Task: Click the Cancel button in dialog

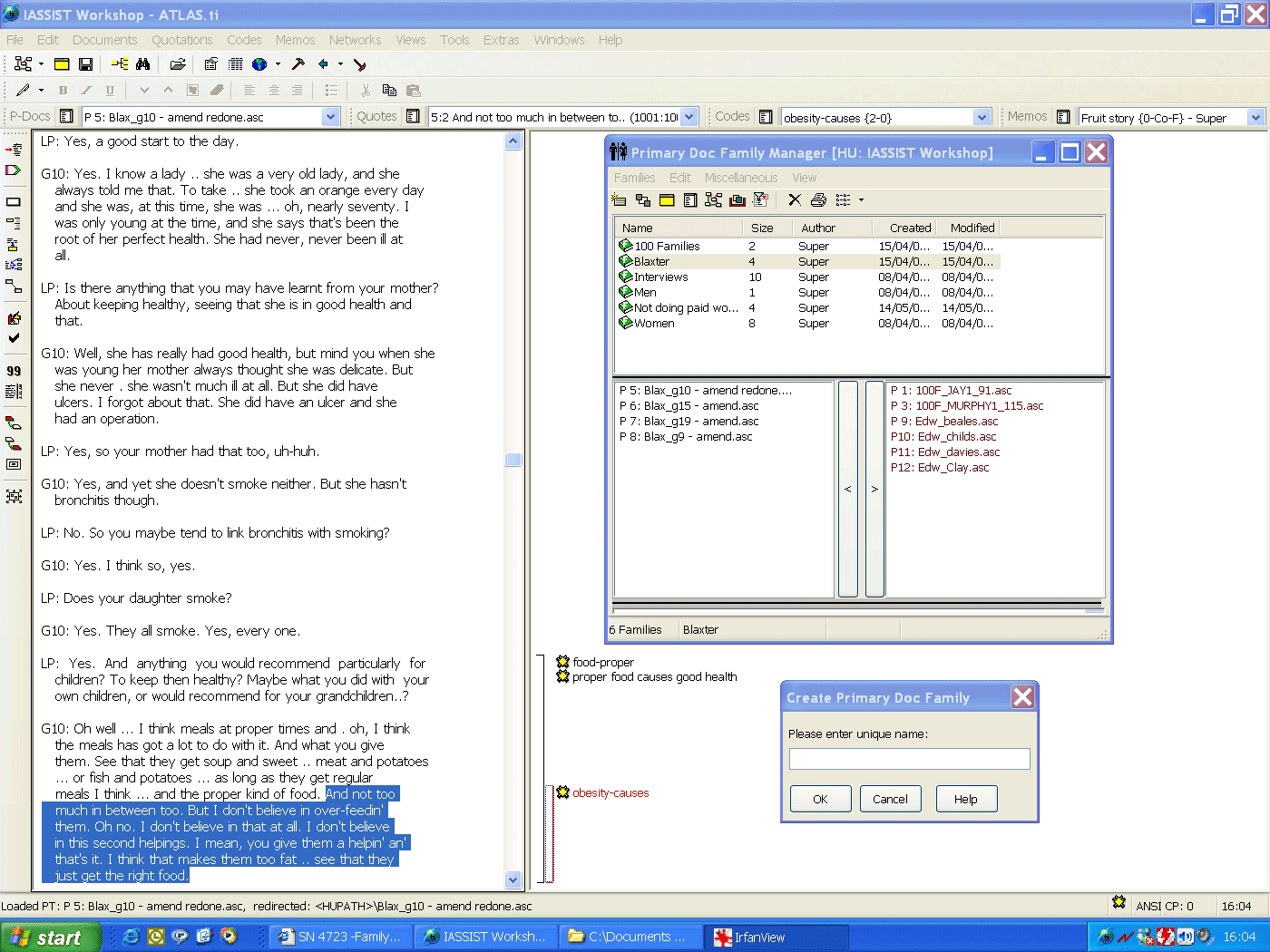Action: (x=890, y=799)
